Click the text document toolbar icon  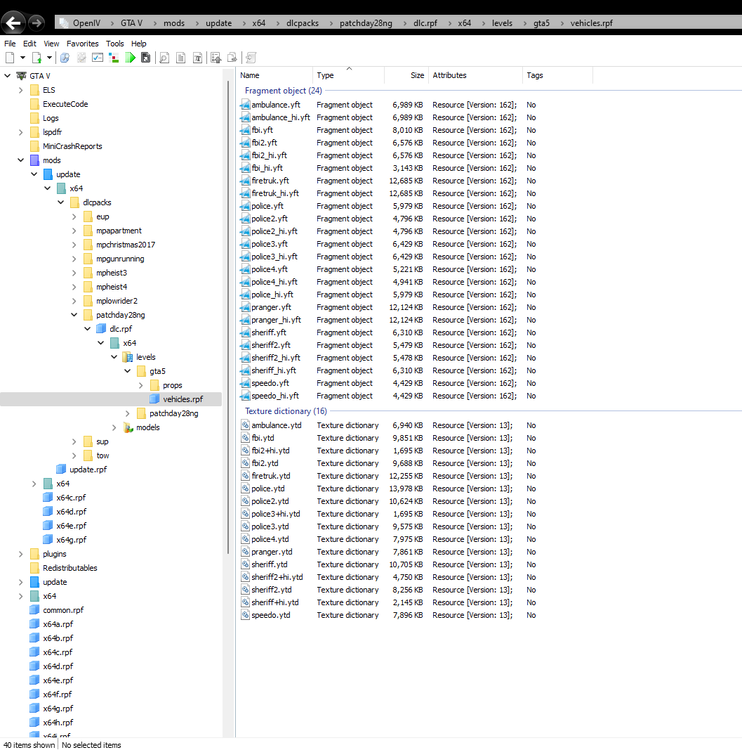(x=197, y=58)
